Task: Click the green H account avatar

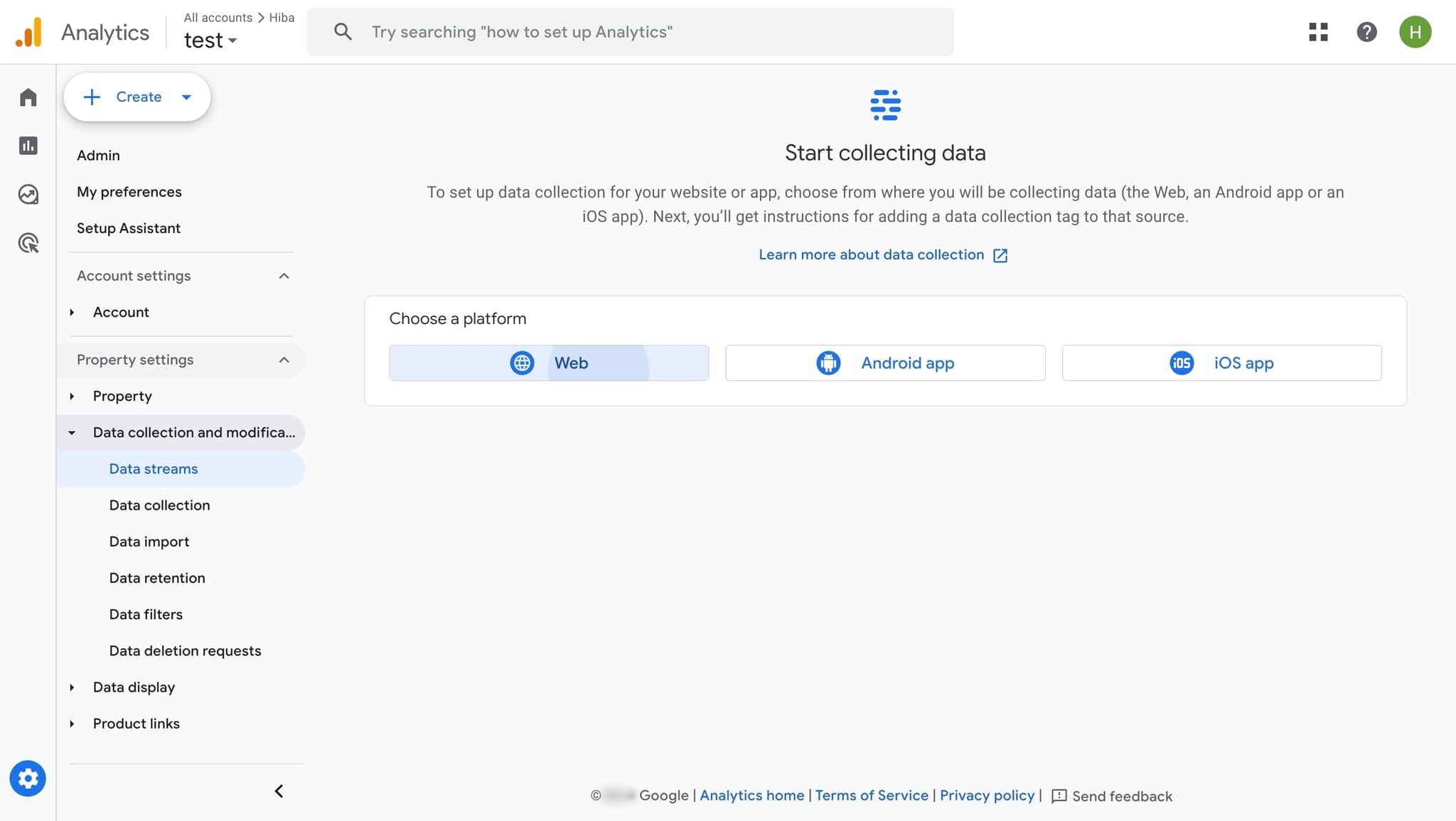Action: pos(1415,31)
